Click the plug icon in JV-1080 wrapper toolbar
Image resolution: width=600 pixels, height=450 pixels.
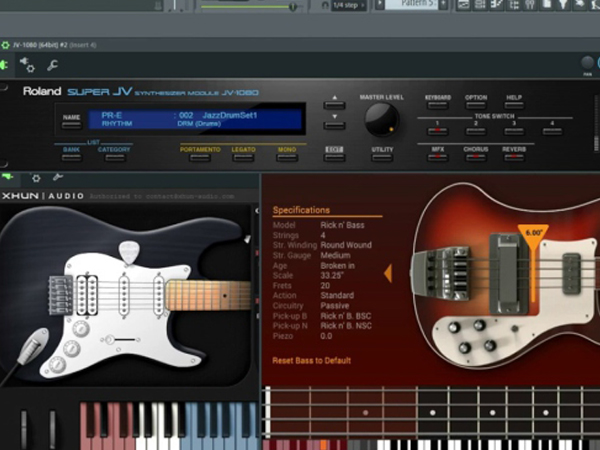pos(3,65)
